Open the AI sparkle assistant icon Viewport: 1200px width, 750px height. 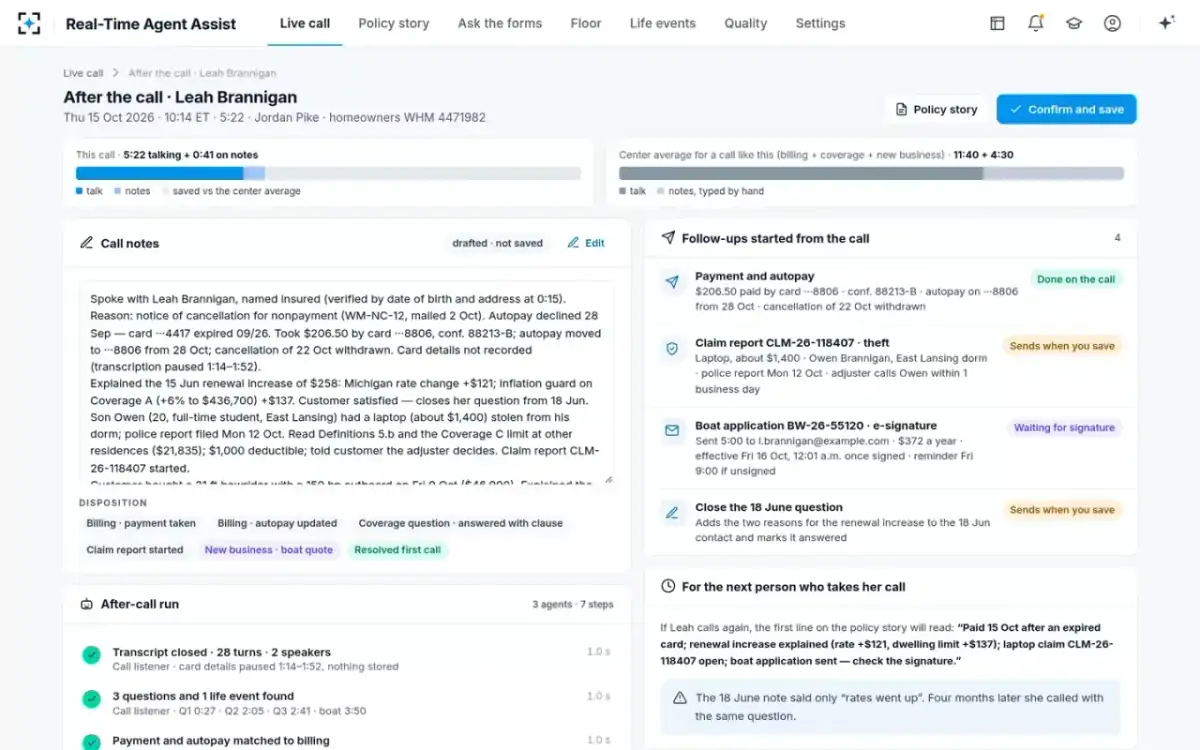[1166, 23]
